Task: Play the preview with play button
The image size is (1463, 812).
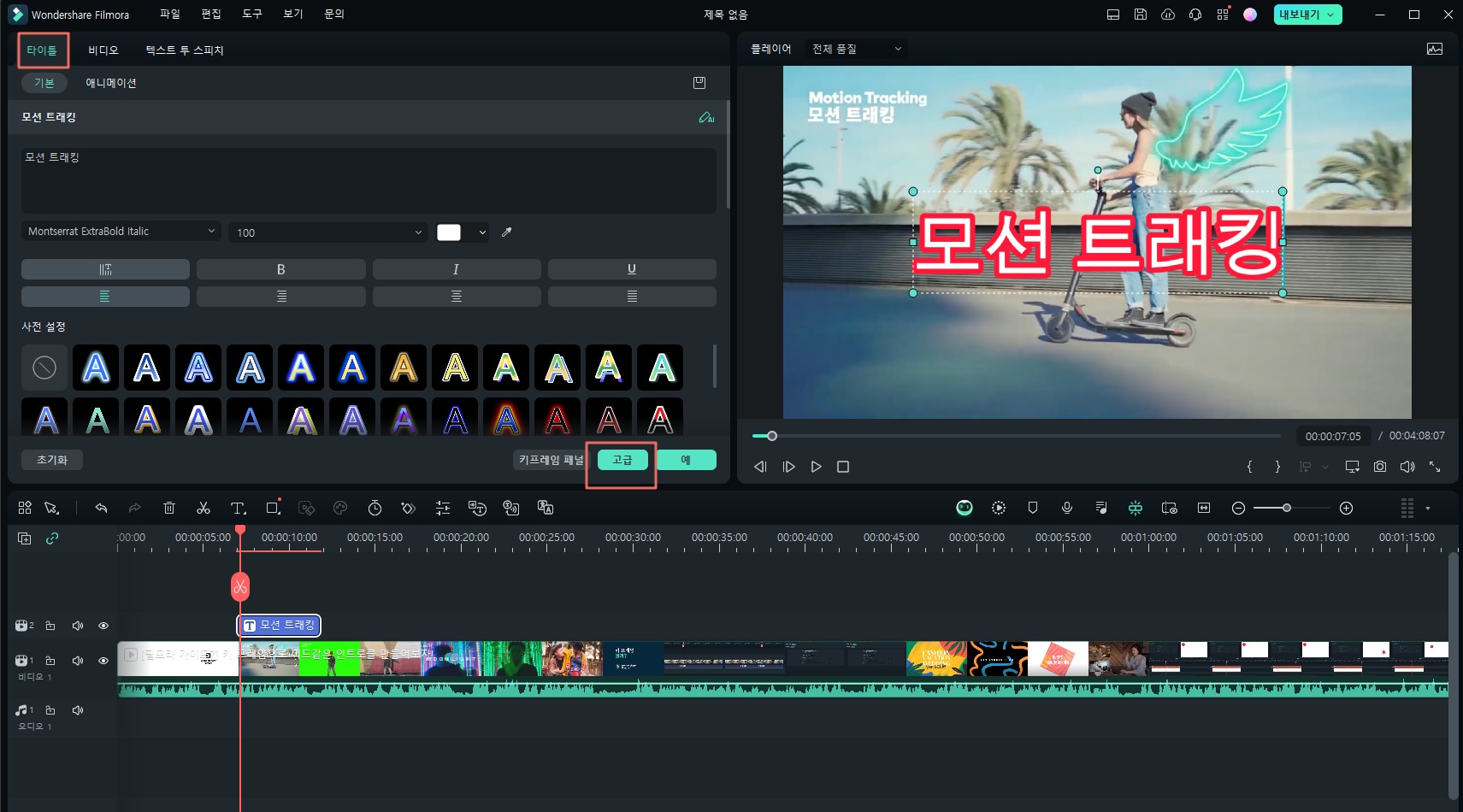Action: (x=816, y=467)
